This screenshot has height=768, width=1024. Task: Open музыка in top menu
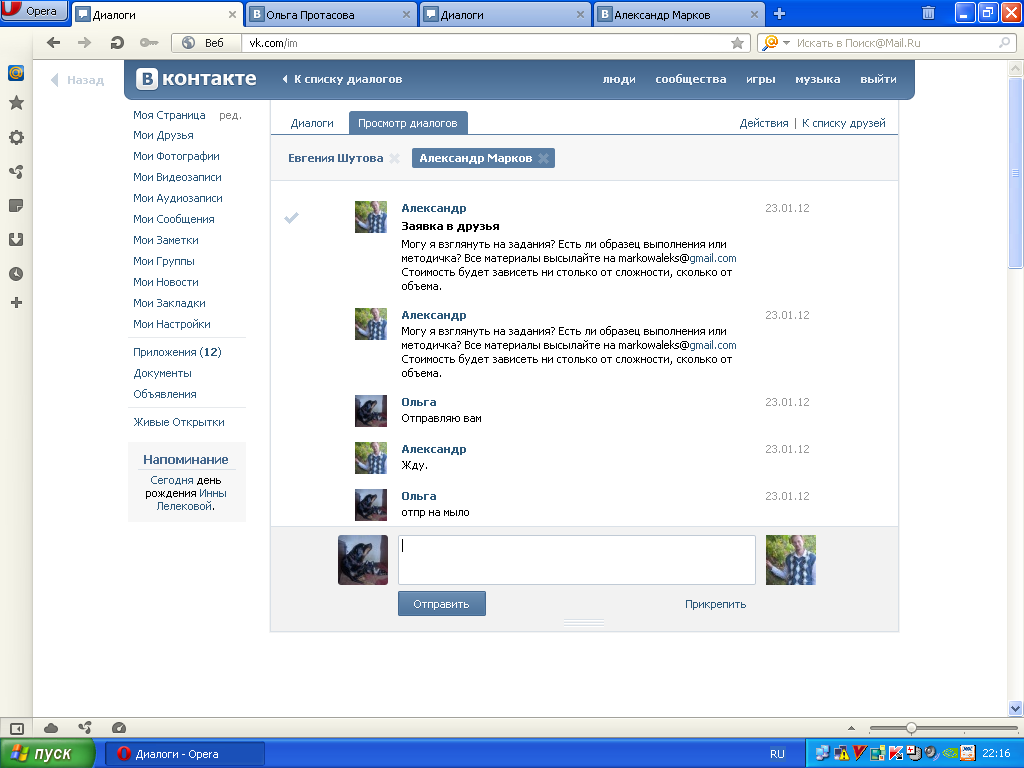[817, 79]
